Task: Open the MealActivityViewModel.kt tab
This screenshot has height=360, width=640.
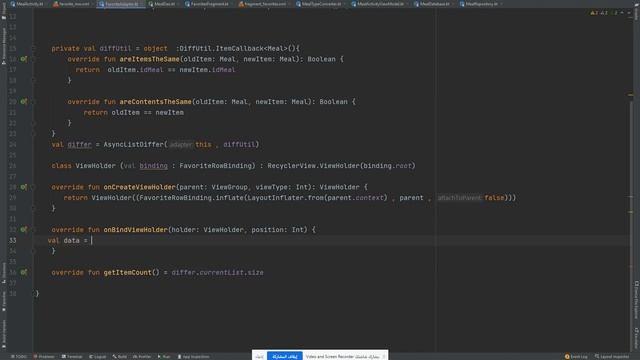Action: (x=378, y=4)
